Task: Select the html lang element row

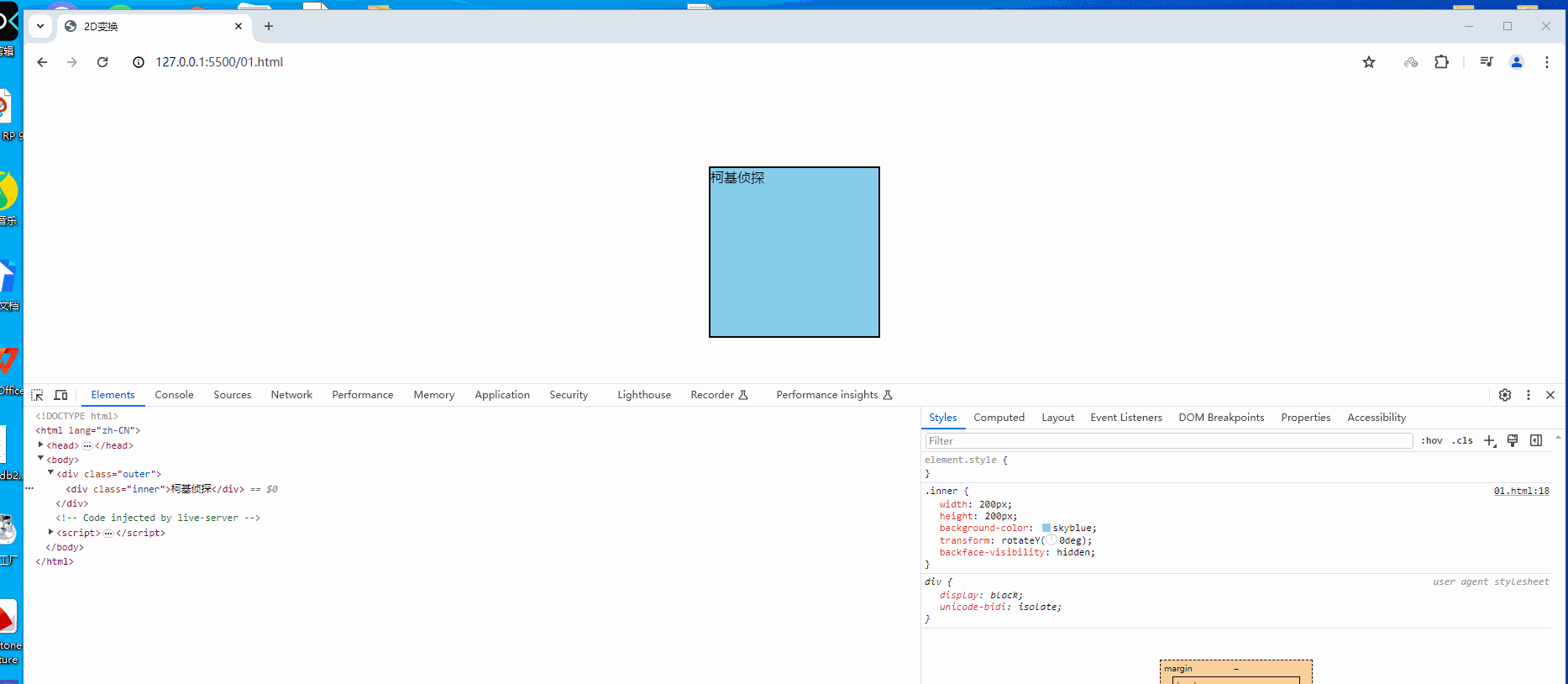Action: pyautogui.click(x=472, y=430)
